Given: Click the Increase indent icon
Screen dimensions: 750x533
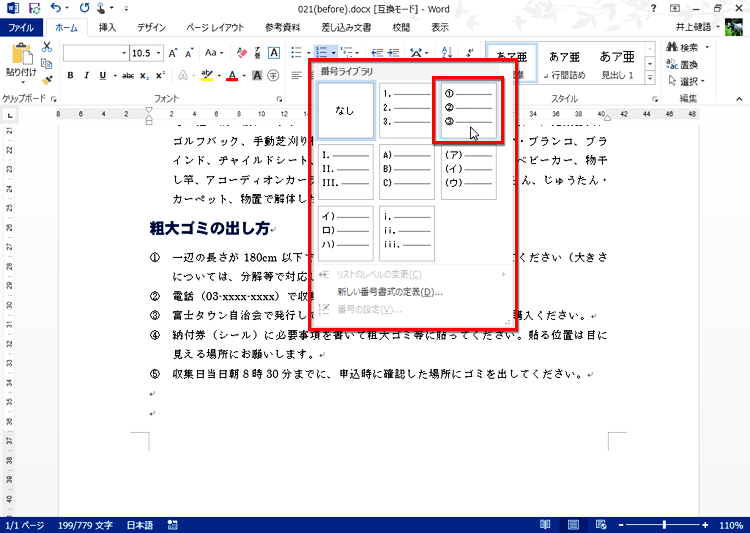Looking at the screenshot, I should point(394,53).
